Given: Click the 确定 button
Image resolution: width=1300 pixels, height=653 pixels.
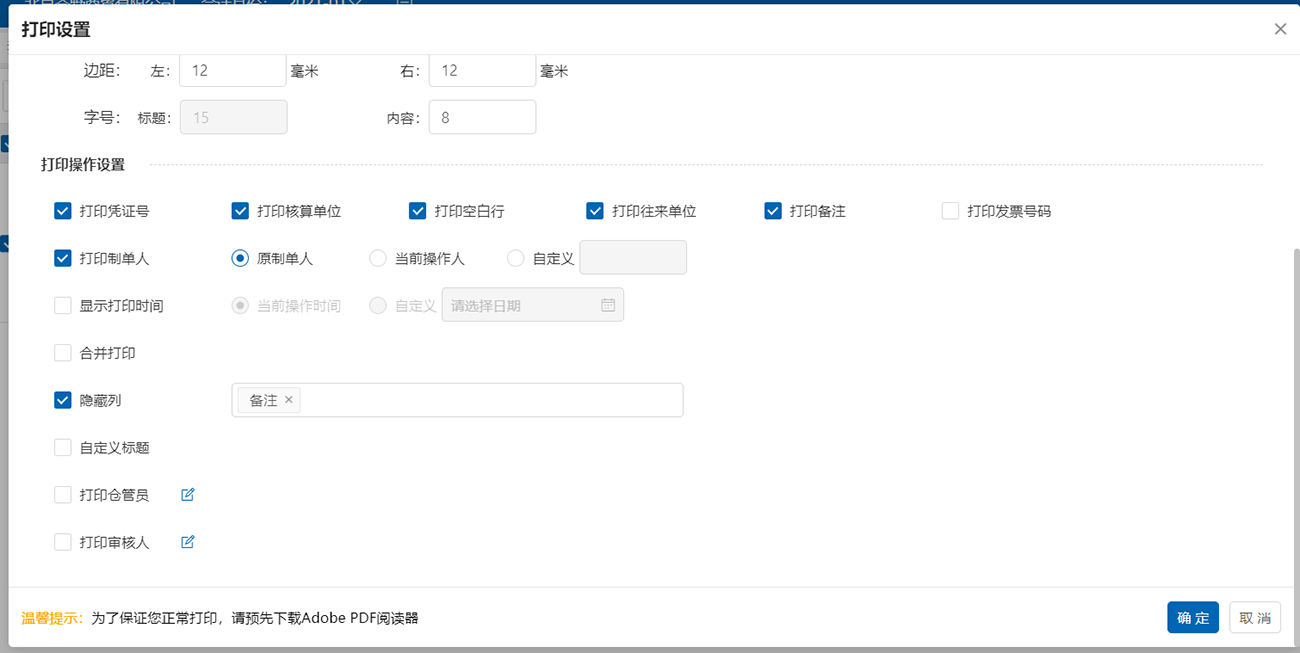Looking at the screenshot, I should click(1193, 618).
